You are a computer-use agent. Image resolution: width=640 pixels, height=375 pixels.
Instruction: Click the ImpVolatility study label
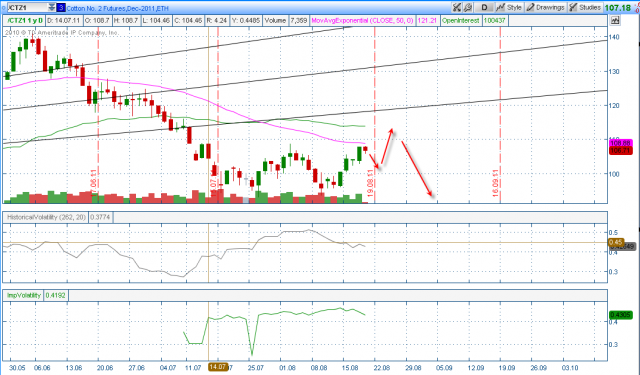24,295
